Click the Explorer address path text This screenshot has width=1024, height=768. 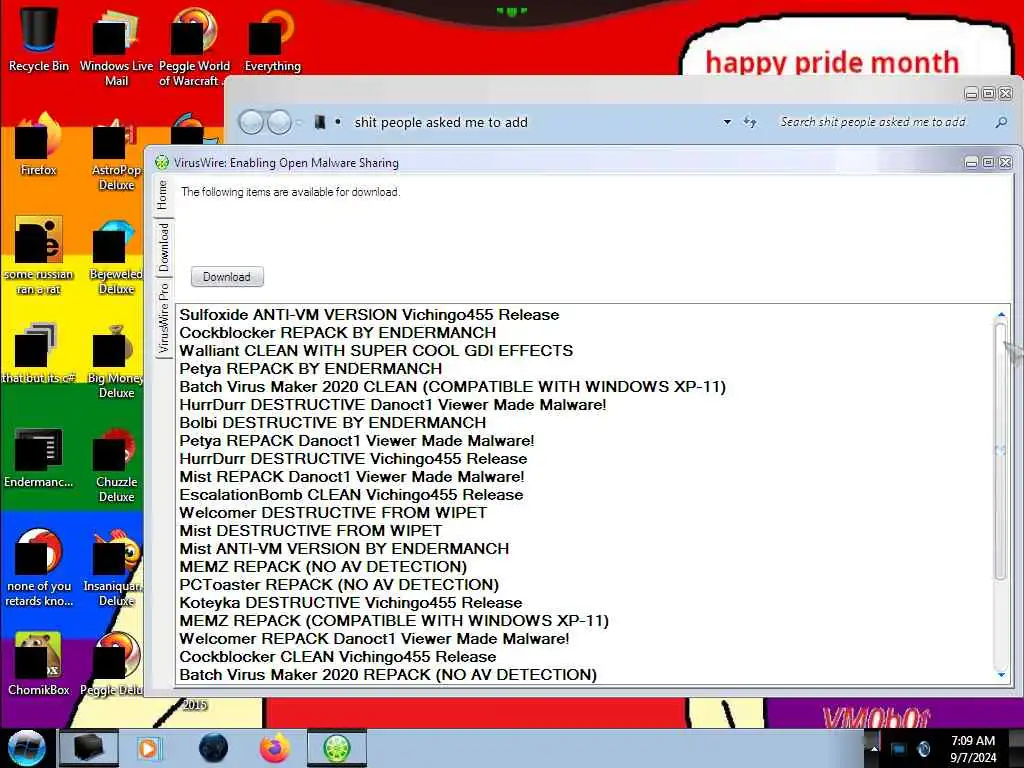click(441, 122)
